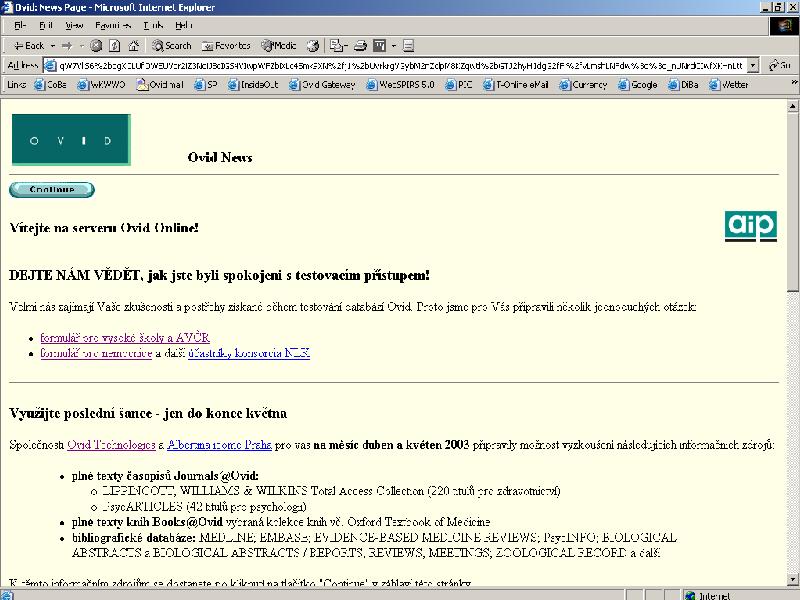The width and height of the screenshot is (800, 600).
Task: Click the Go button next to address
Action: coord(780,65)
